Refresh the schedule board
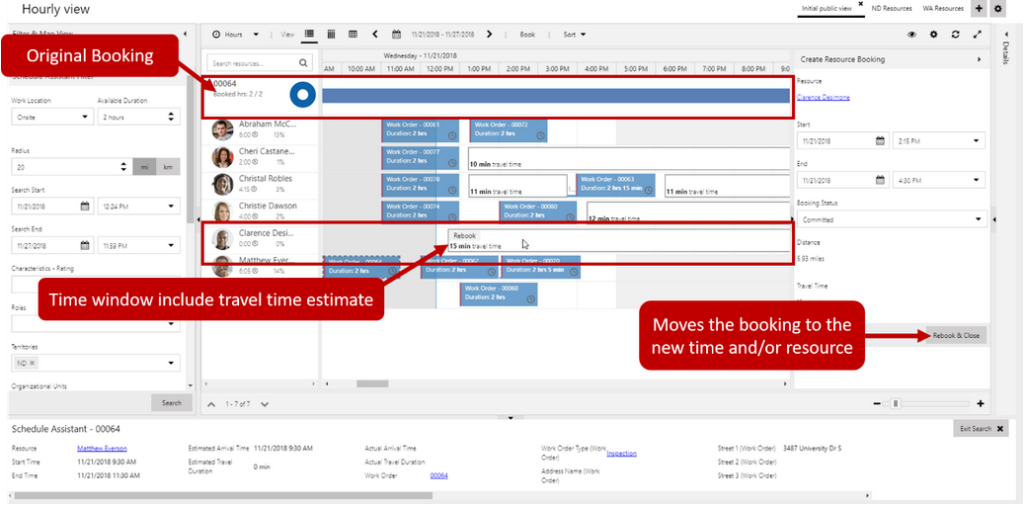The image size is (1024, 506). point(955,35)
